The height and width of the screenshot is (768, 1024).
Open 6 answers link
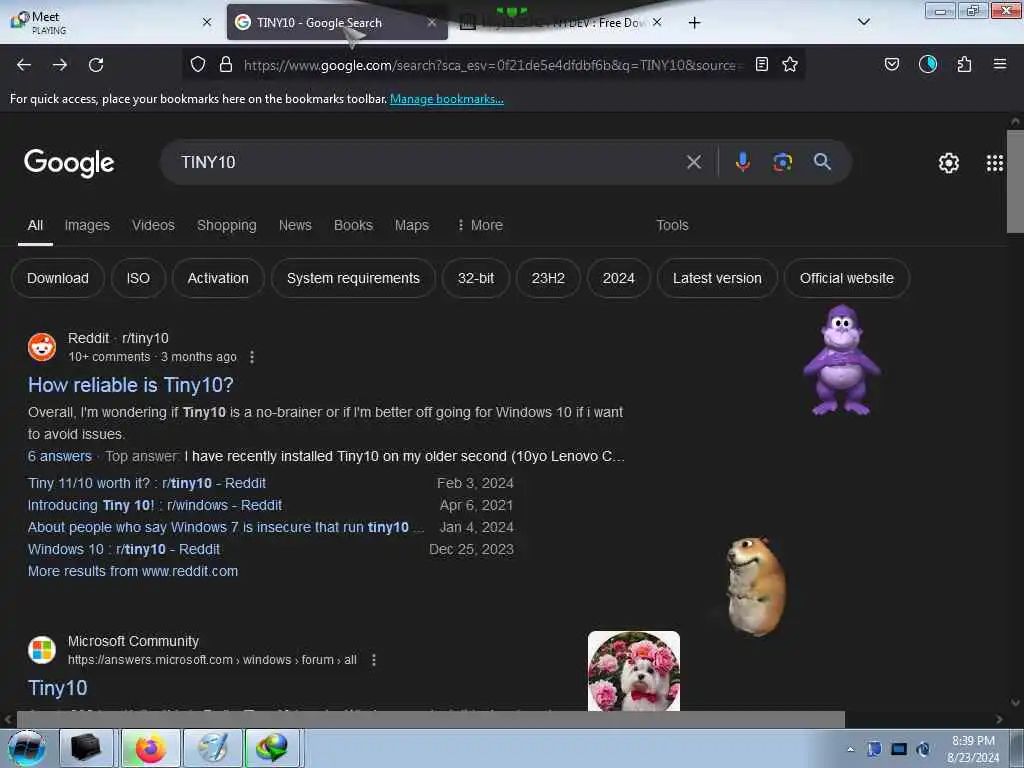pos(59,456)
